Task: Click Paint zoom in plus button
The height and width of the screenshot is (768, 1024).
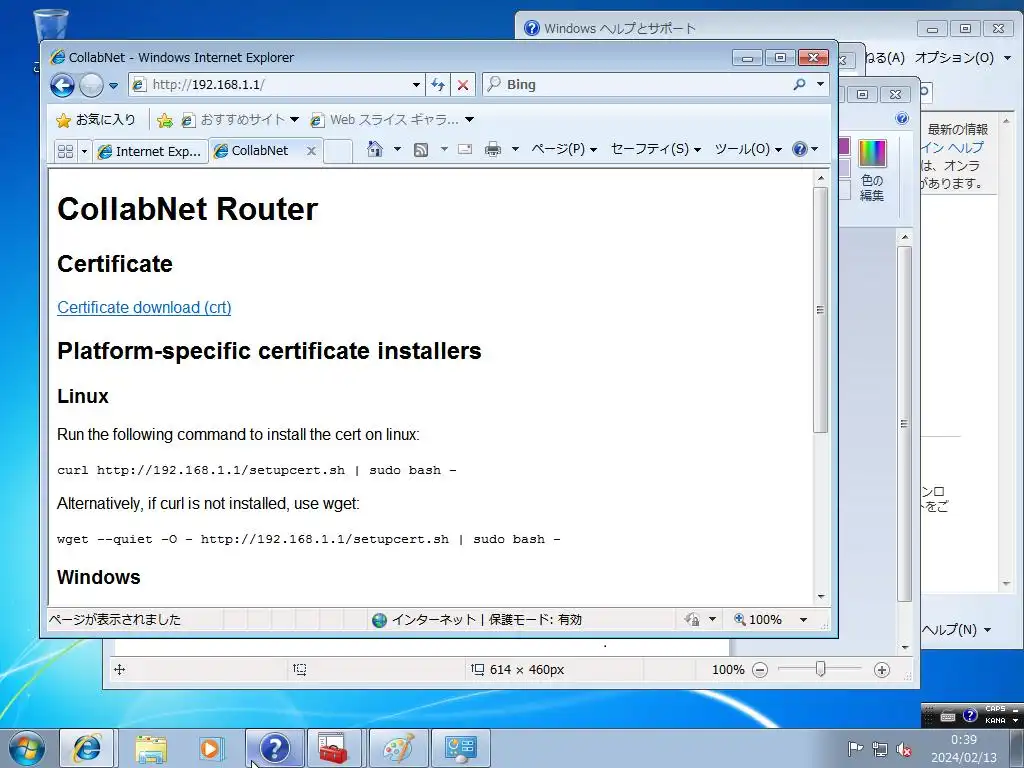Action: pos(882,670)
